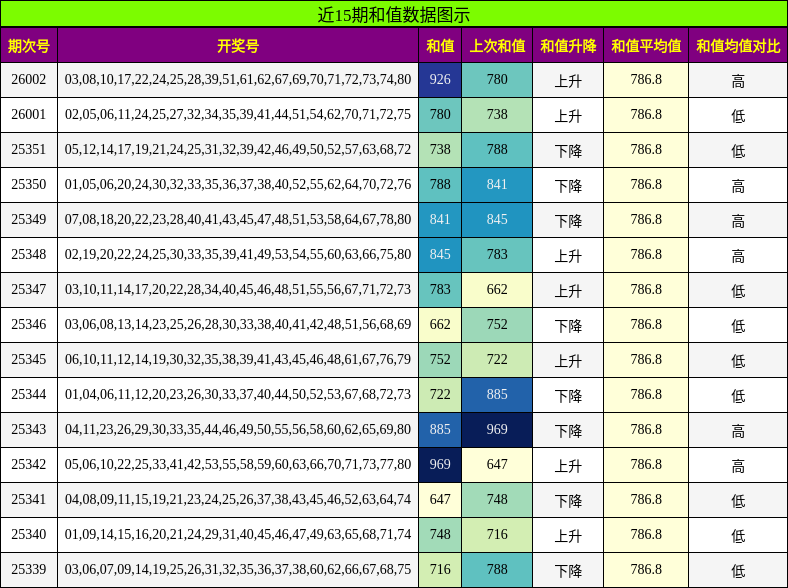The image size is (788, 588).
Task: Select period number 25351
Action: [x=29, y=150]
